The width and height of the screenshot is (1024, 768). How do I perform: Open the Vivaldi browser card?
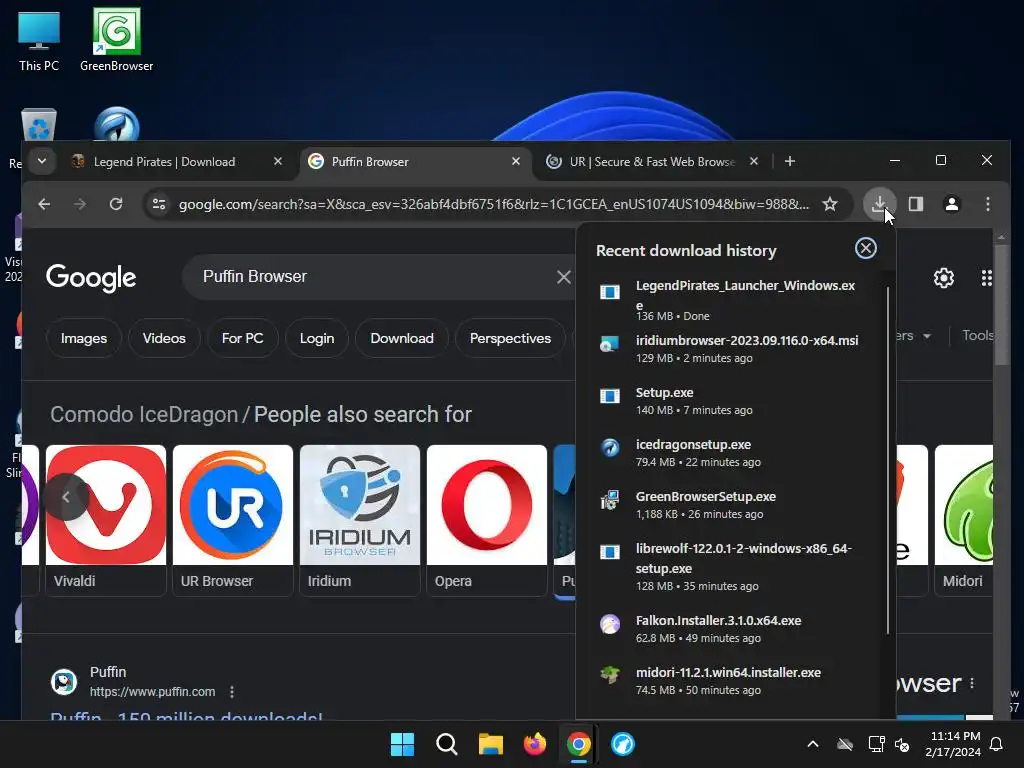(x=106, y=520)
